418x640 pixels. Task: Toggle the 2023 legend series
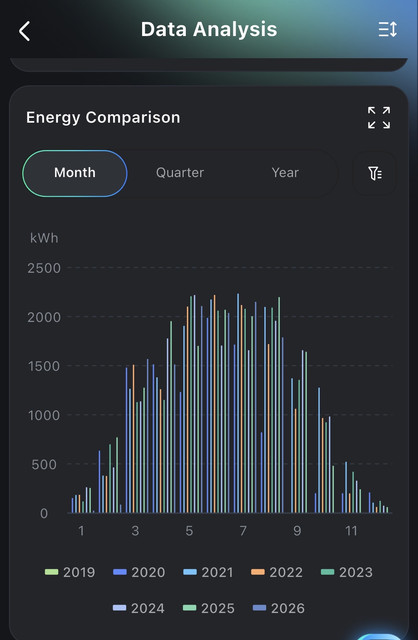click(347, 572)
